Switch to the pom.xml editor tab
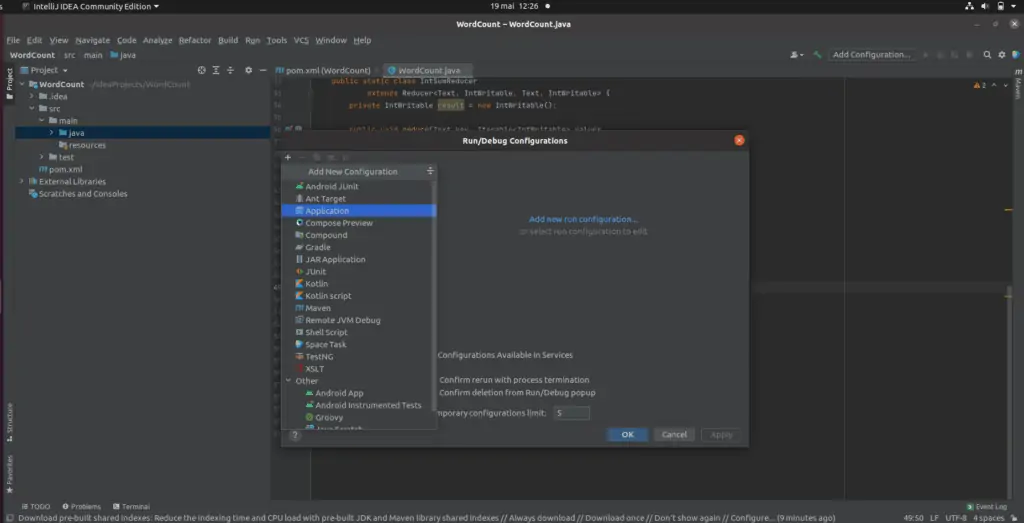Screen dimensions: 1024x523 [323, 70]
